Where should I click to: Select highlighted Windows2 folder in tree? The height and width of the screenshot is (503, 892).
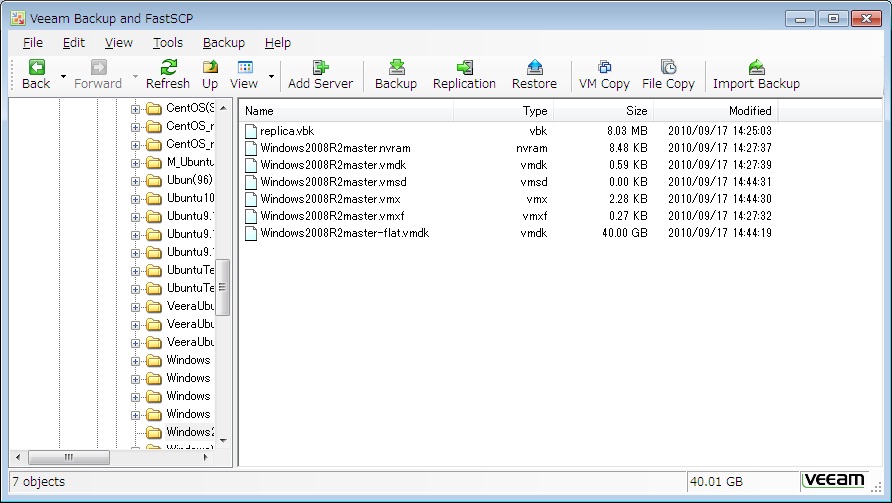coord(191,432)
